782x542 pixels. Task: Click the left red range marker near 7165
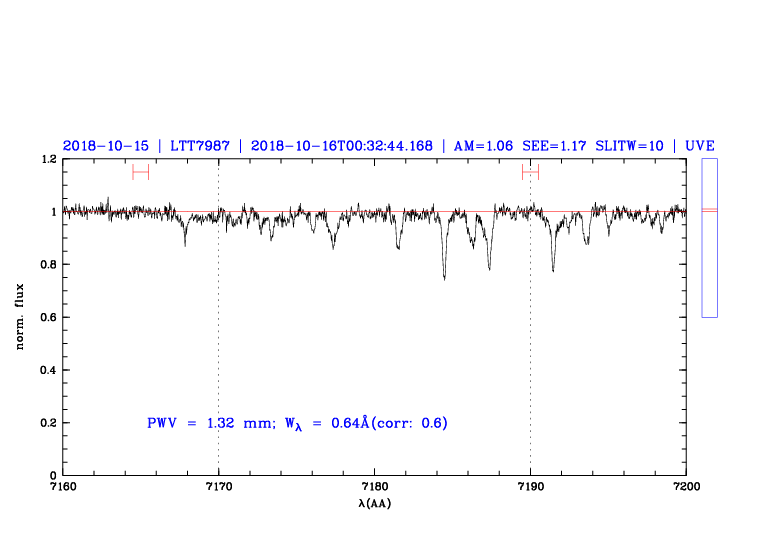point(140,172)
